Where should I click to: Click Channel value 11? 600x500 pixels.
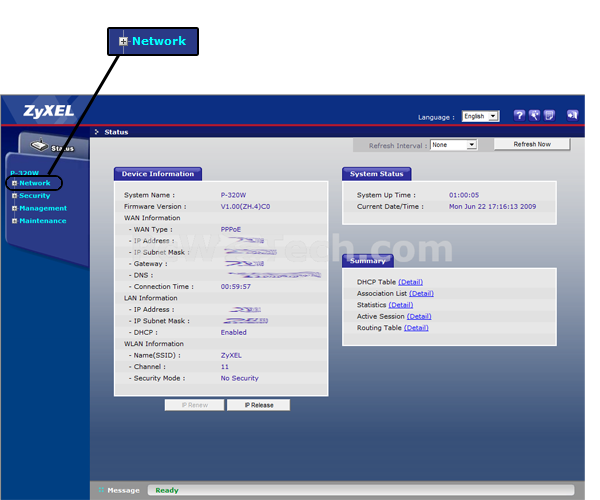click(225, 367)
